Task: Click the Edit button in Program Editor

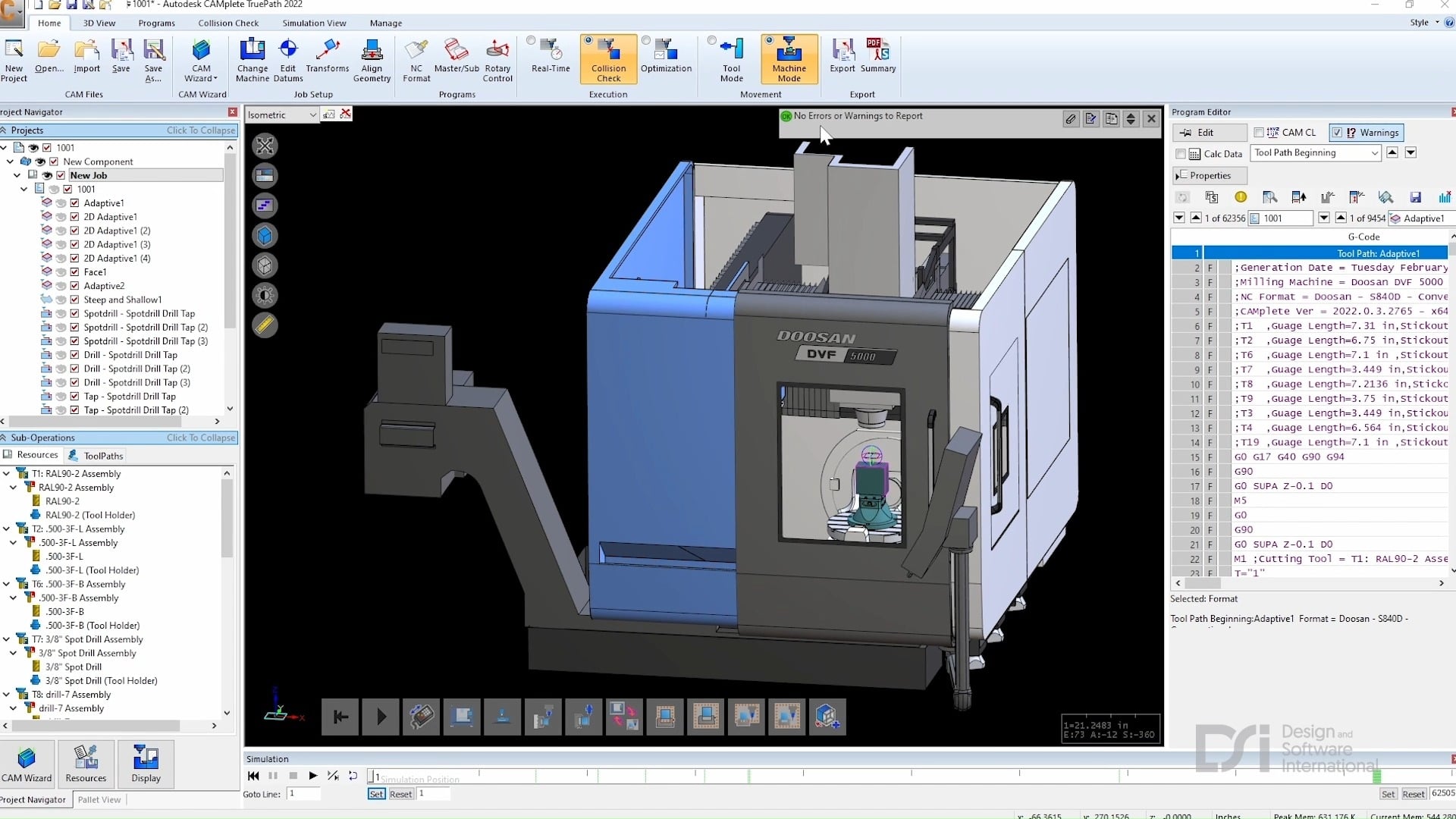Action: [1210, 133]
